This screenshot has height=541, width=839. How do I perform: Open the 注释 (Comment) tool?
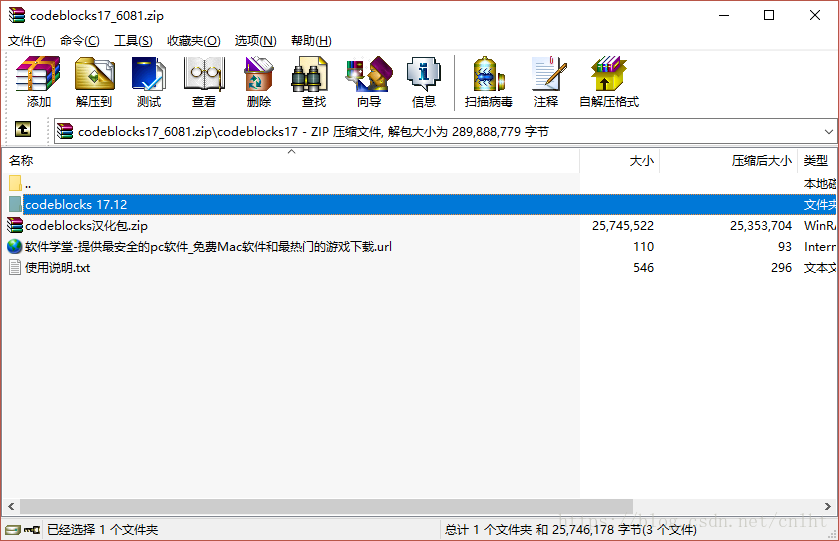click(548, 74)
